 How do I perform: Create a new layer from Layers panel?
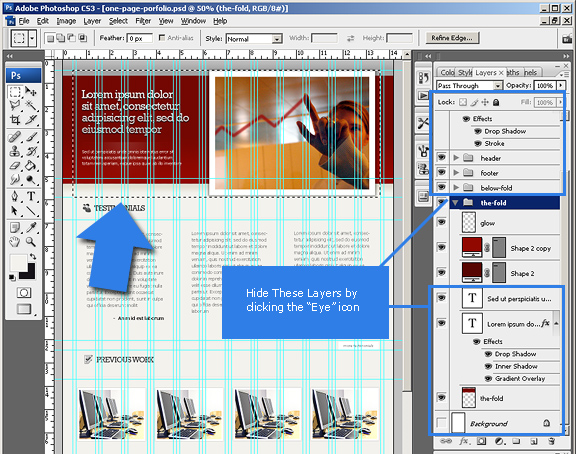(533, 441)
